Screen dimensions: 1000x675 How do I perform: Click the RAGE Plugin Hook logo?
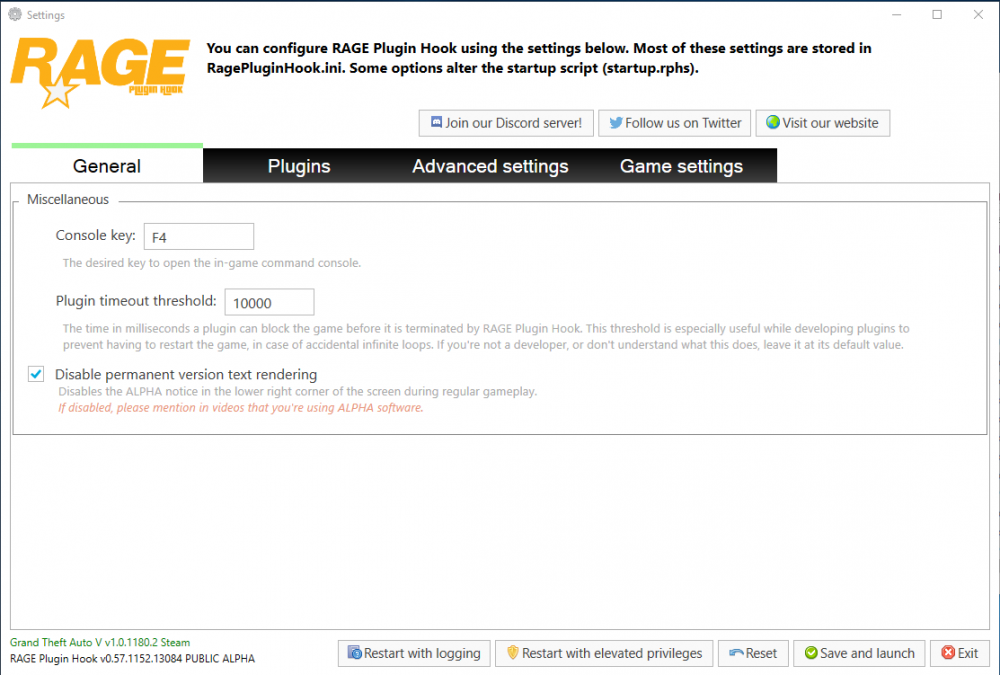point(100,73)
